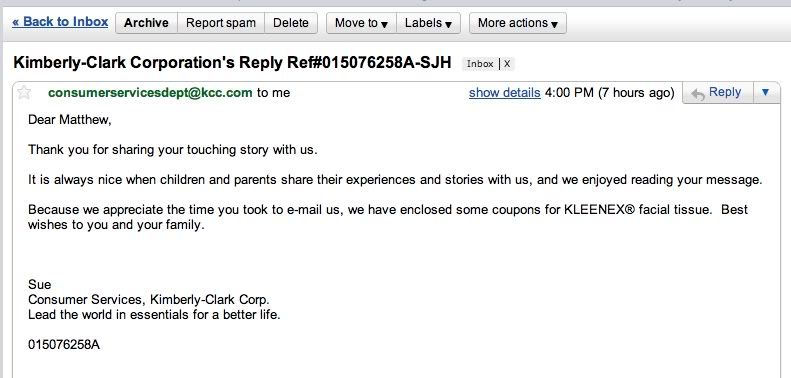Star this Kimberly-Clark message
791x378 pixels.
pyautogui.click(x=23, y=93)
